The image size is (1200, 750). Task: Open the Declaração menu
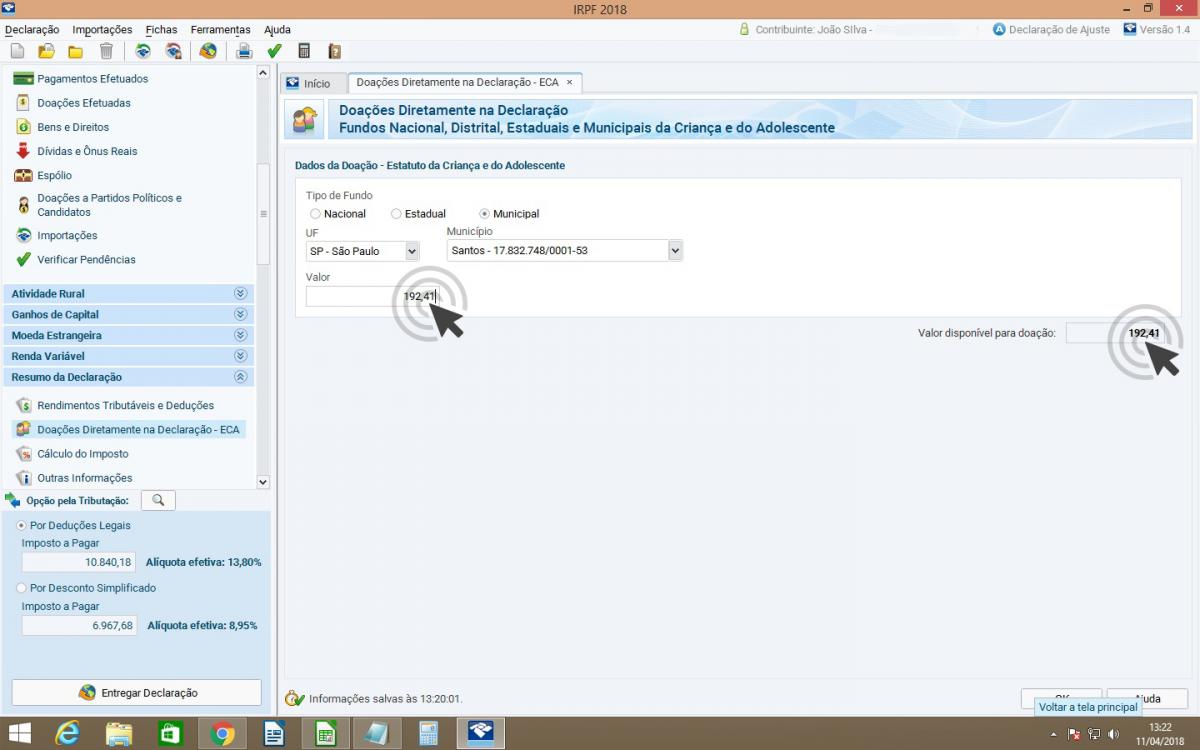click(x=32, y=30)
